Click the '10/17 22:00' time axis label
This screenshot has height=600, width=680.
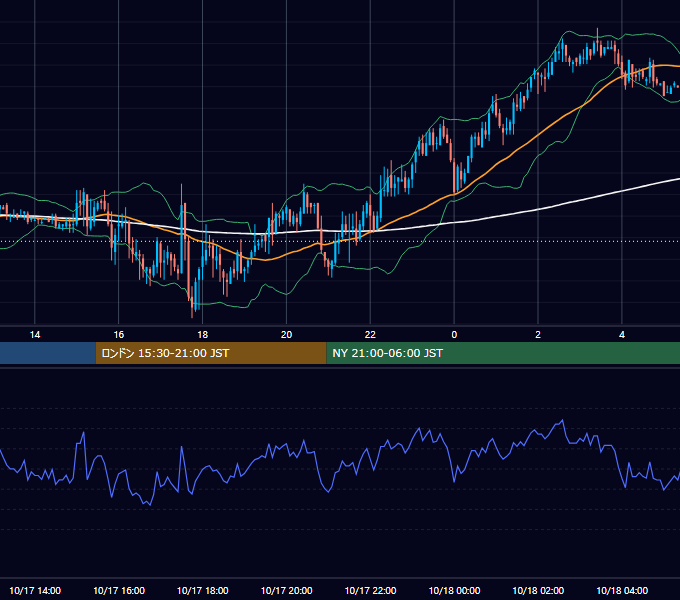370,590
